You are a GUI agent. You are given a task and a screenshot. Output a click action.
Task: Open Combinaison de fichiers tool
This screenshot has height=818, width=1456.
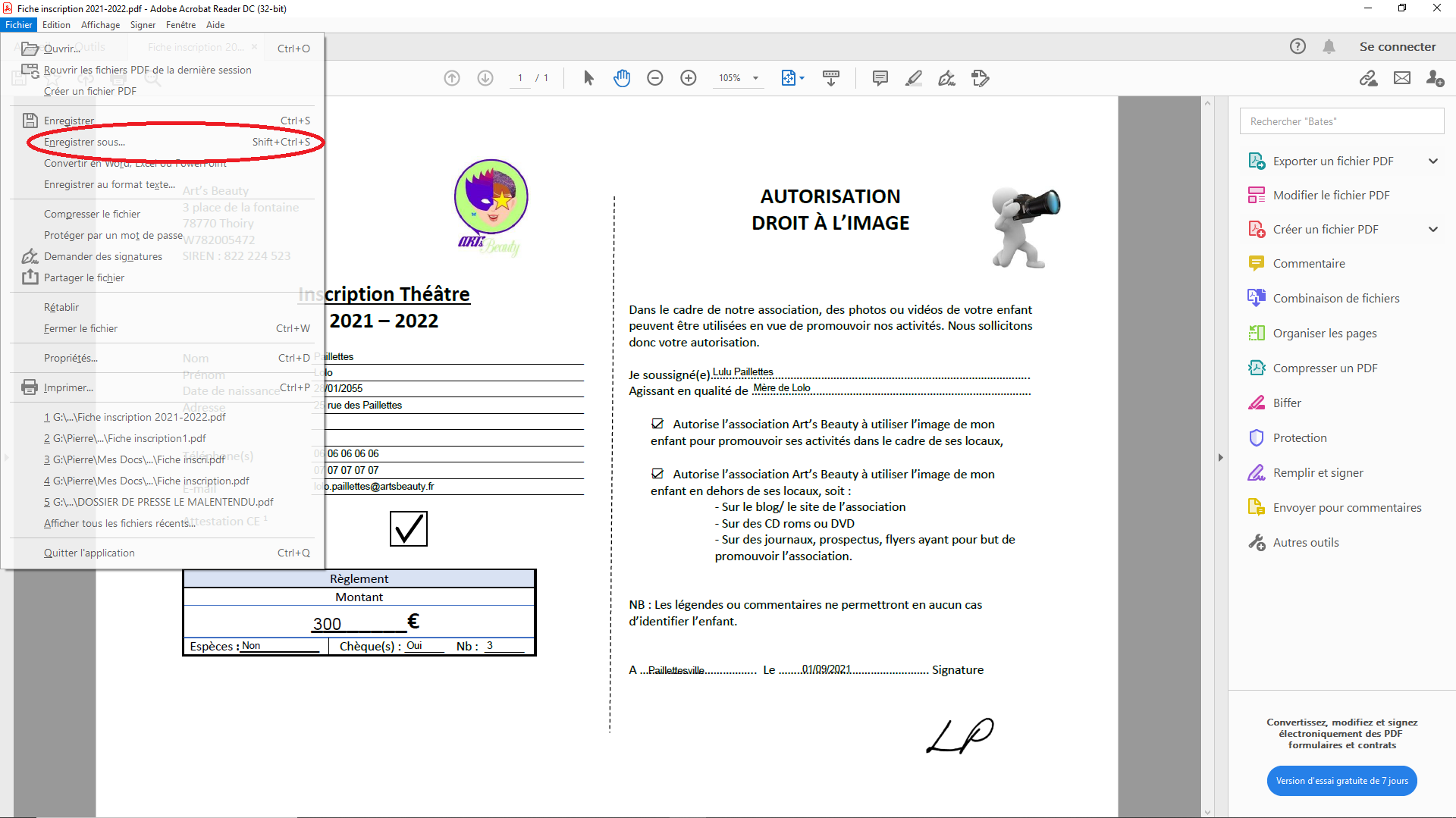[1335, 299]
